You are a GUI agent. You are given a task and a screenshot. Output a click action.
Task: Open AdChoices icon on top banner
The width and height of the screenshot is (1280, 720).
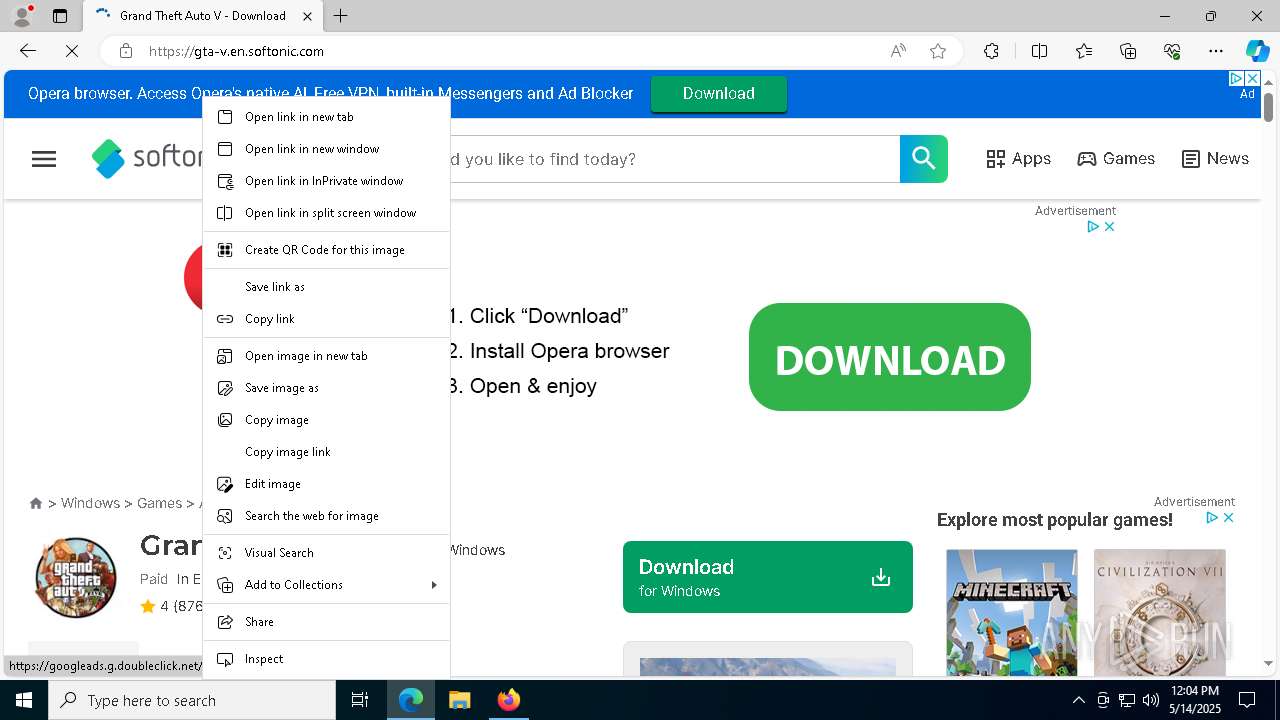click(x=1236, y=78)
